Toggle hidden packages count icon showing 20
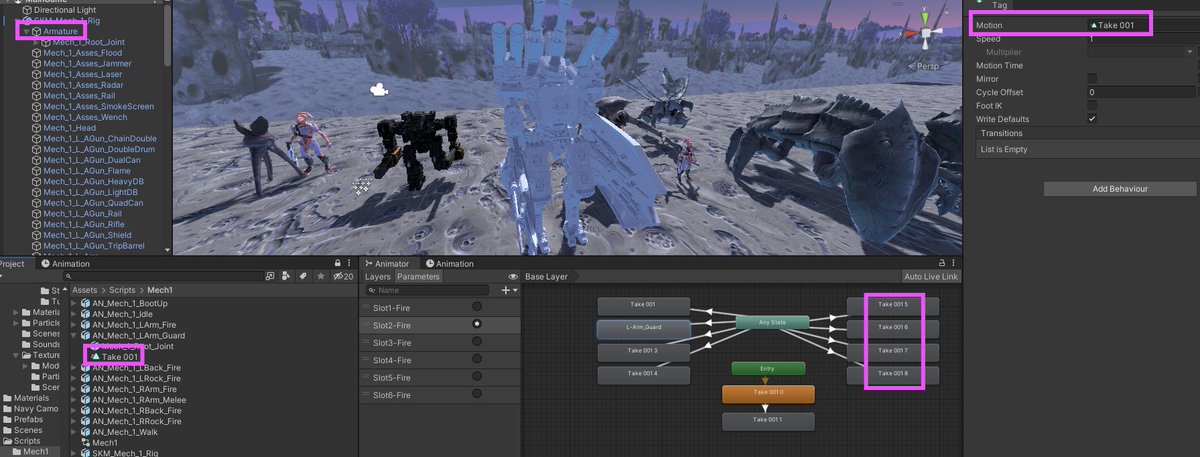Screen dimensions: 1200x457 [343, 276]
